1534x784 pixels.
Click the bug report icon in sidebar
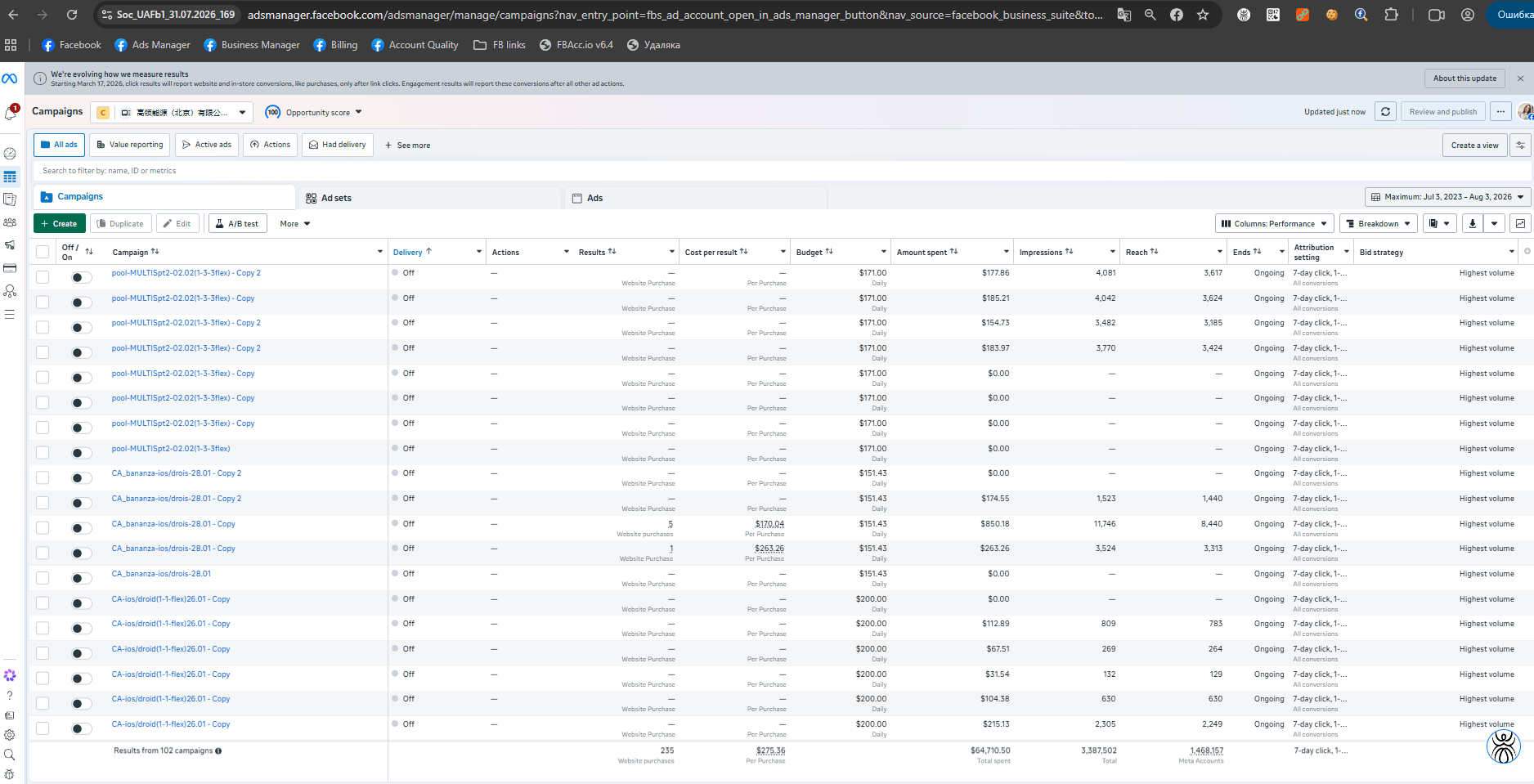pos(10,774)
